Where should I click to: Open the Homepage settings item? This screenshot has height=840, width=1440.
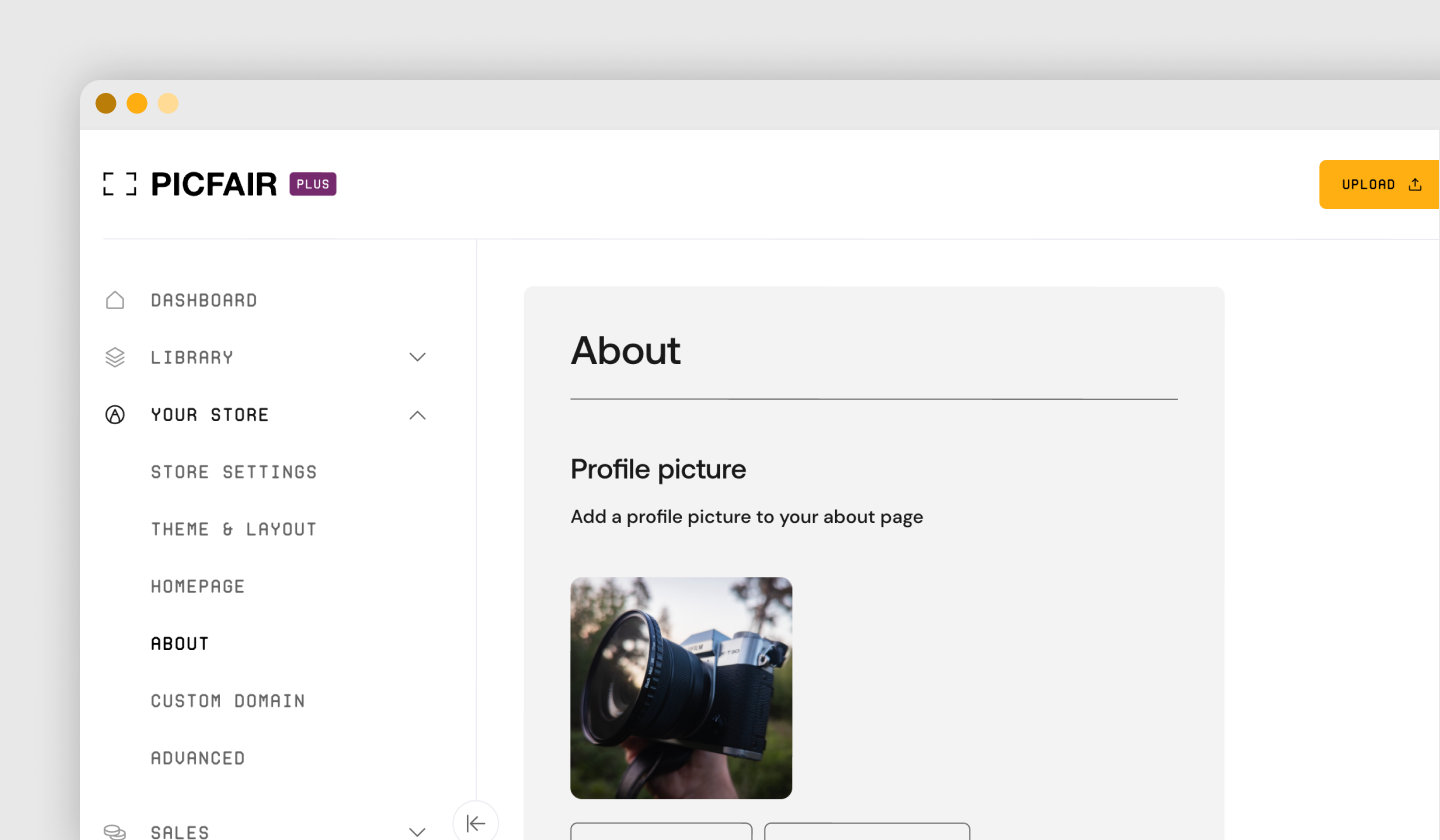[x=198, y=586]
